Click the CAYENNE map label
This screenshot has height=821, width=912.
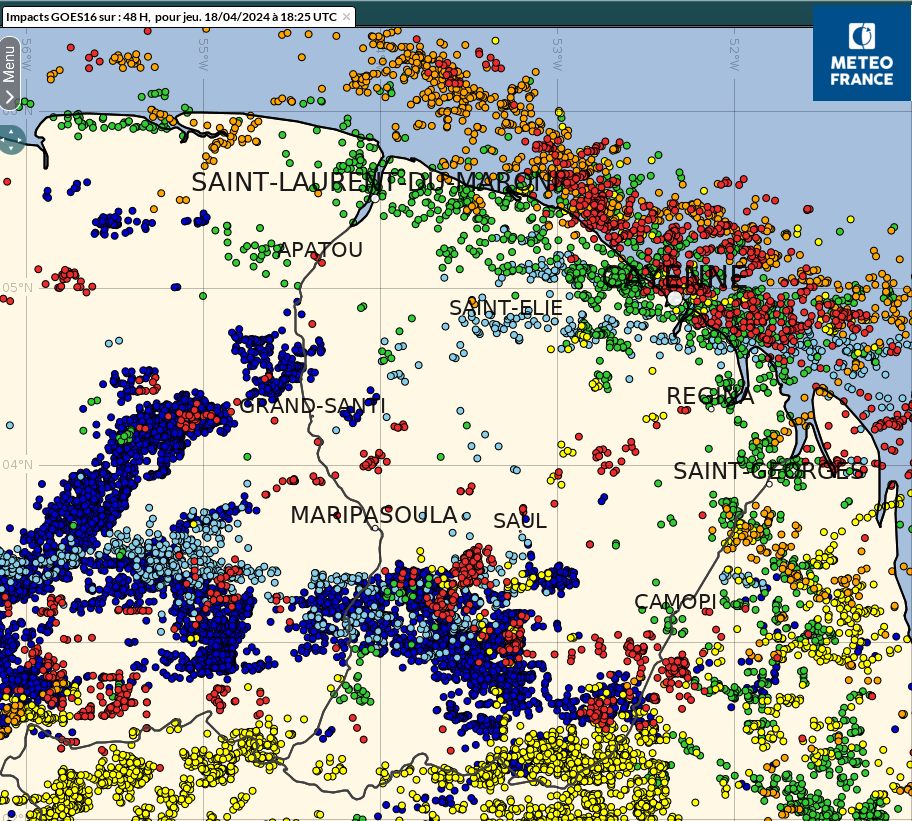click(672, 277)
